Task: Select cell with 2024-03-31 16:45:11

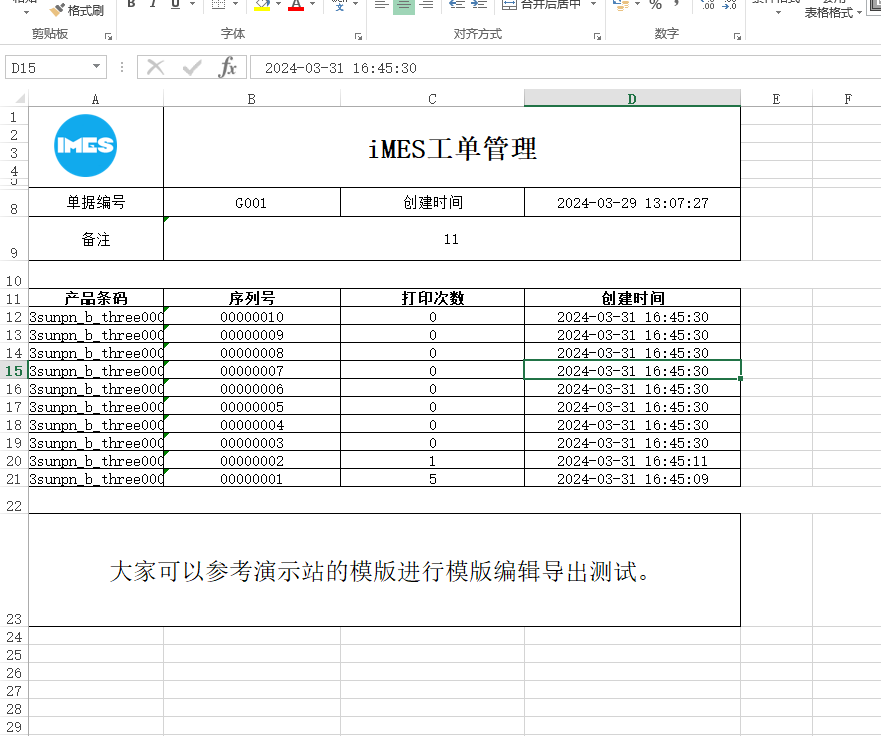Action: coord(632,461)
